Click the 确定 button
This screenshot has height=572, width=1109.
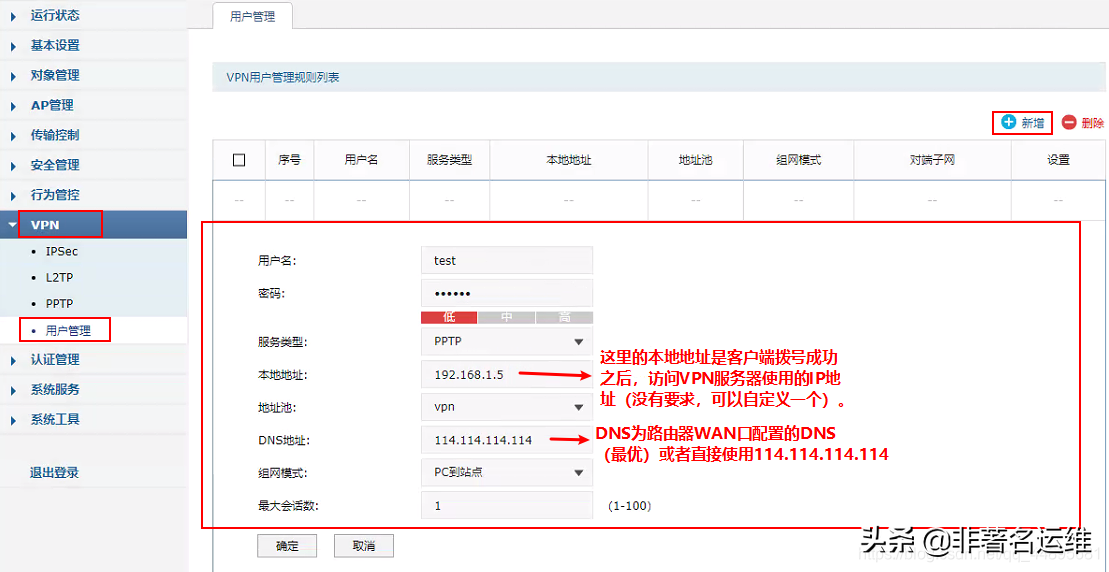pos(287,546)
